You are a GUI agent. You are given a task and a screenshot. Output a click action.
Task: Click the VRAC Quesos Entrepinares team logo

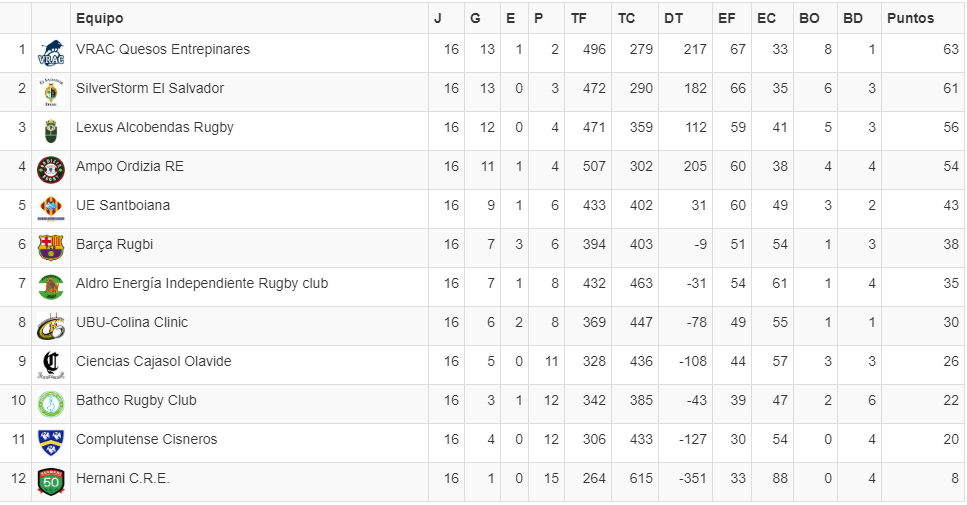[50, 53]
